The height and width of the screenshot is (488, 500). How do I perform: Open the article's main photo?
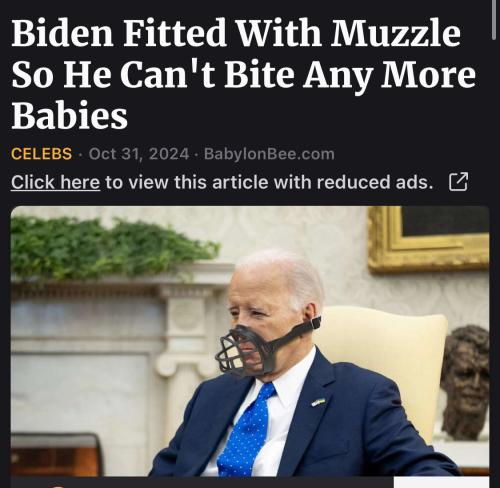(x=250, y=341)
